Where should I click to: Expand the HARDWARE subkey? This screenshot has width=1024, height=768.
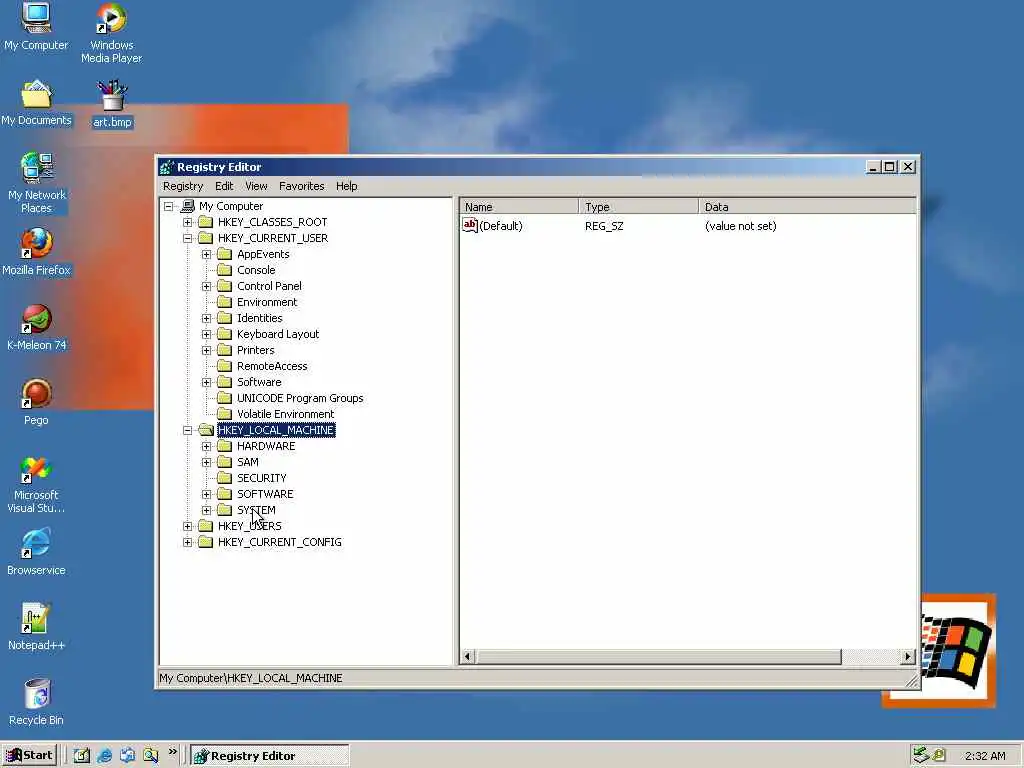[206, 446]
